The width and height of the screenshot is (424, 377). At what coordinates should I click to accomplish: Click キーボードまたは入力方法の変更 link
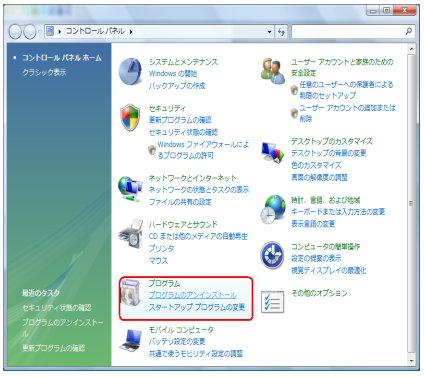[338, 212]
